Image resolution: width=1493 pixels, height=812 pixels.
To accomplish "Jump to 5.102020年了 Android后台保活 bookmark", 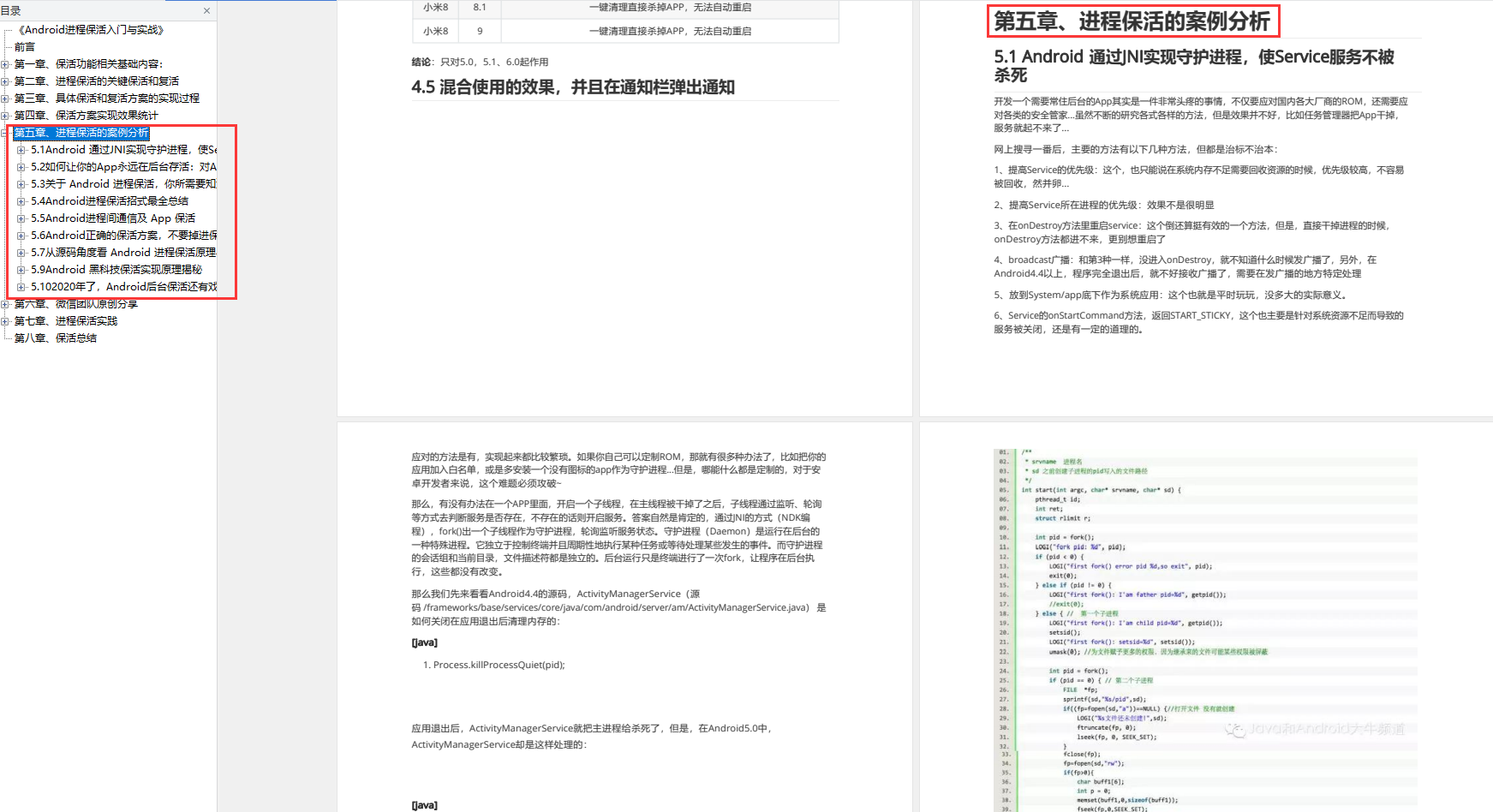I will [x=123, y=287].
